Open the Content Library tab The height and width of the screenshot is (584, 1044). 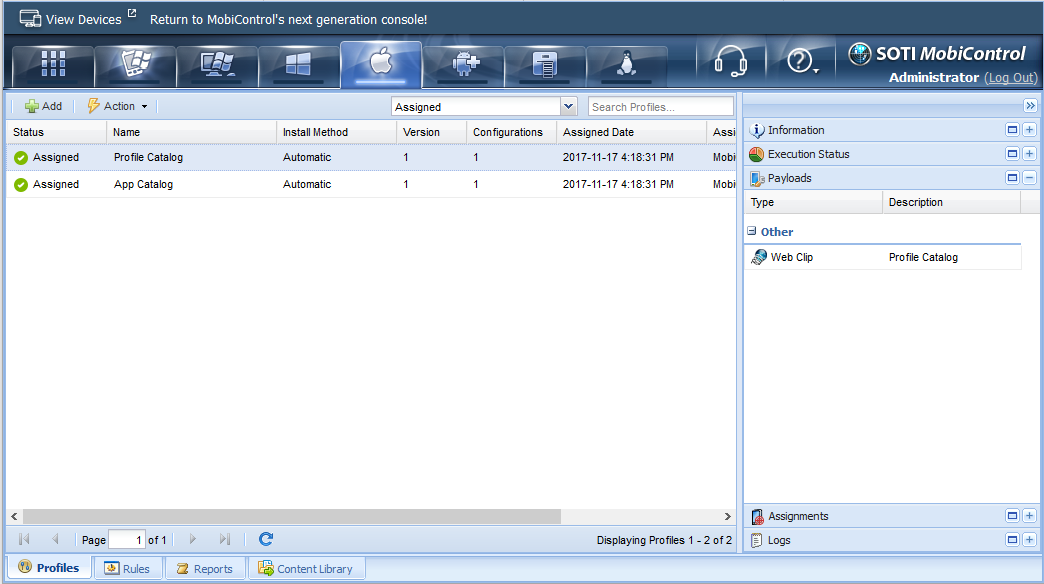(x=306, y=569)
